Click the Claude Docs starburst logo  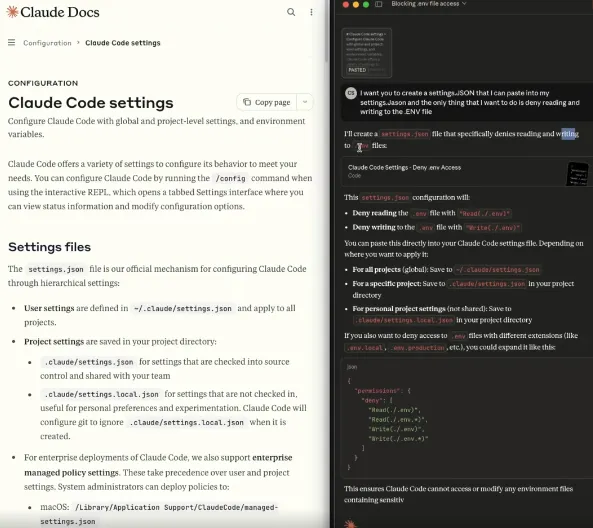(x=12, y=12)
